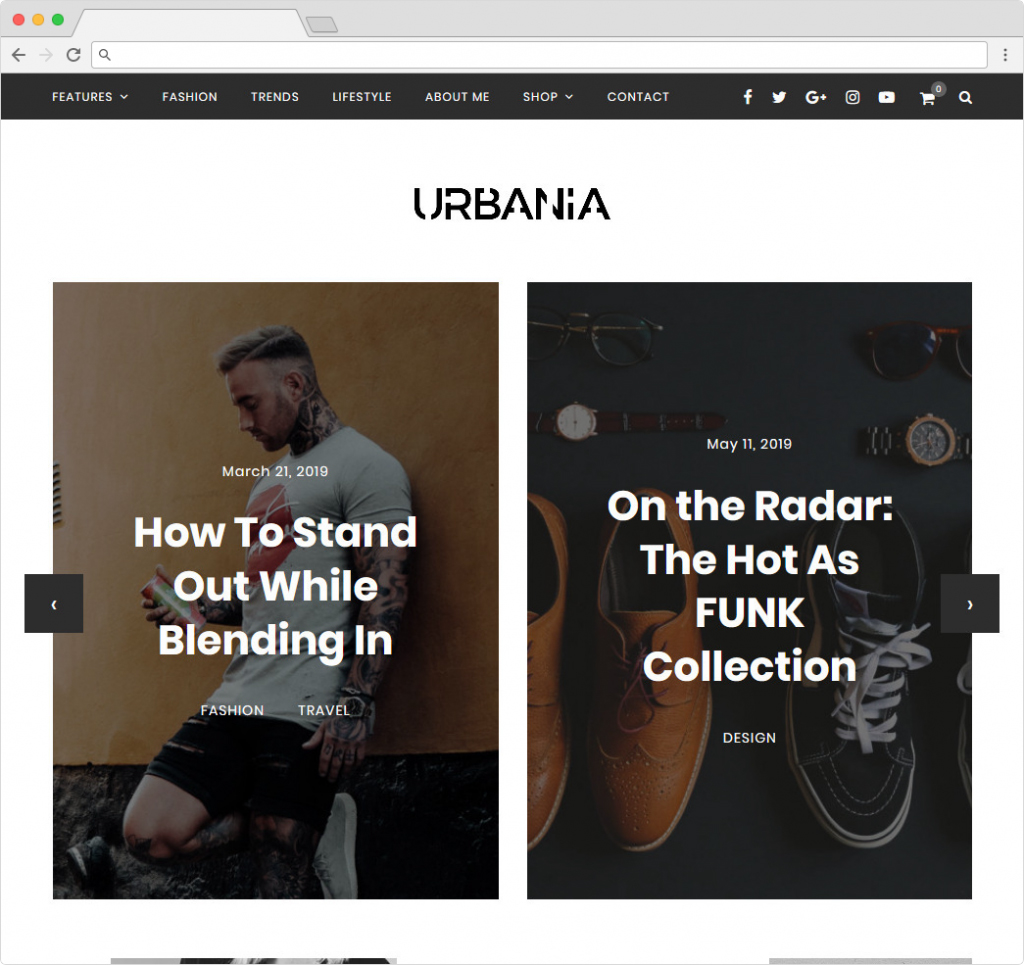Go to the previous slide
The image size is (1024, 965).
tap(54, 603)
